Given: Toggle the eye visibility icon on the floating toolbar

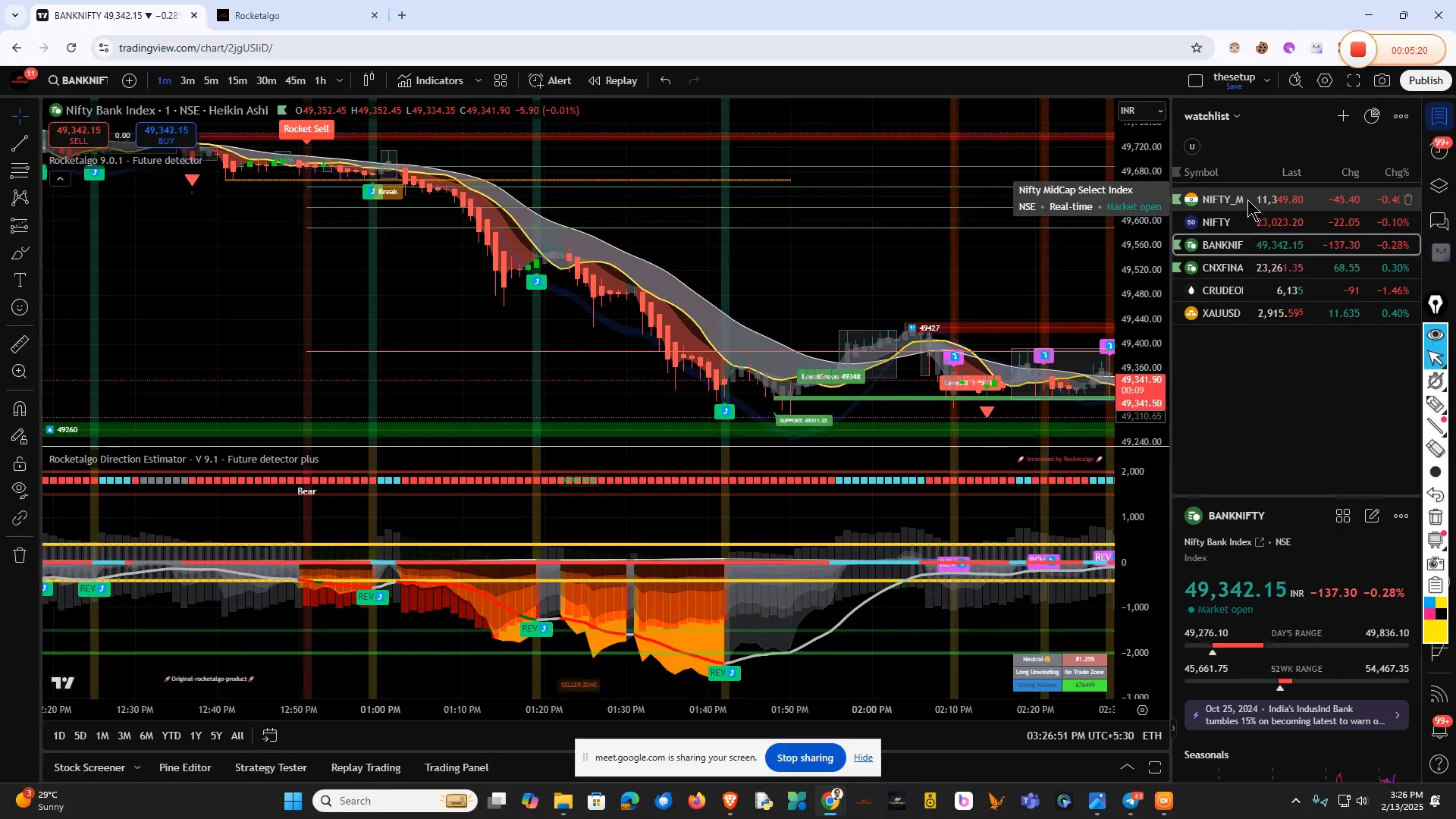Looking at the screenshot, I should (1436, 334).
